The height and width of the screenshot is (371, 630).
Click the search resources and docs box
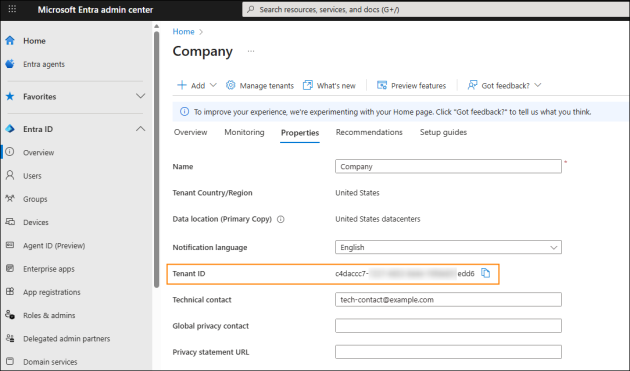click(x=436, y=9)
